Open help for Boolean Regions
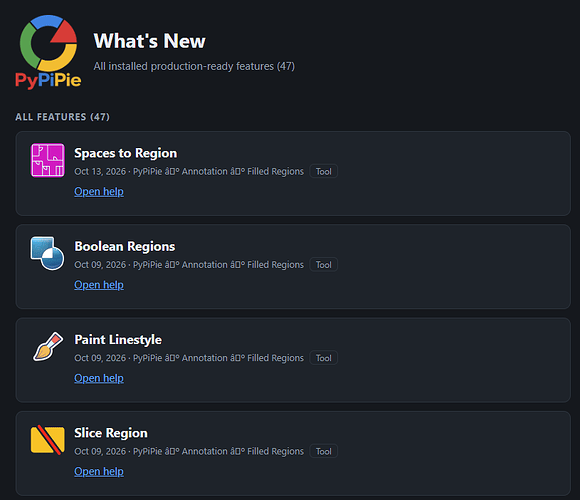 coord(99,285)
